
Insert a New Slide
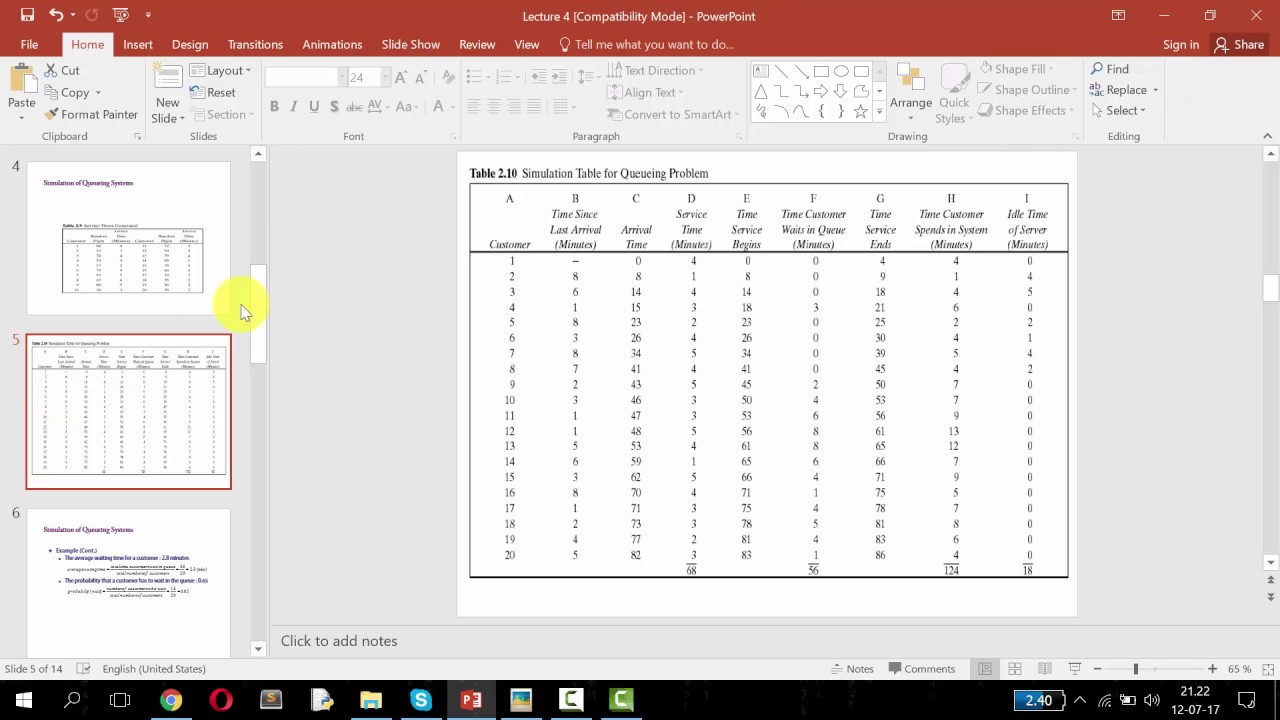167,94
